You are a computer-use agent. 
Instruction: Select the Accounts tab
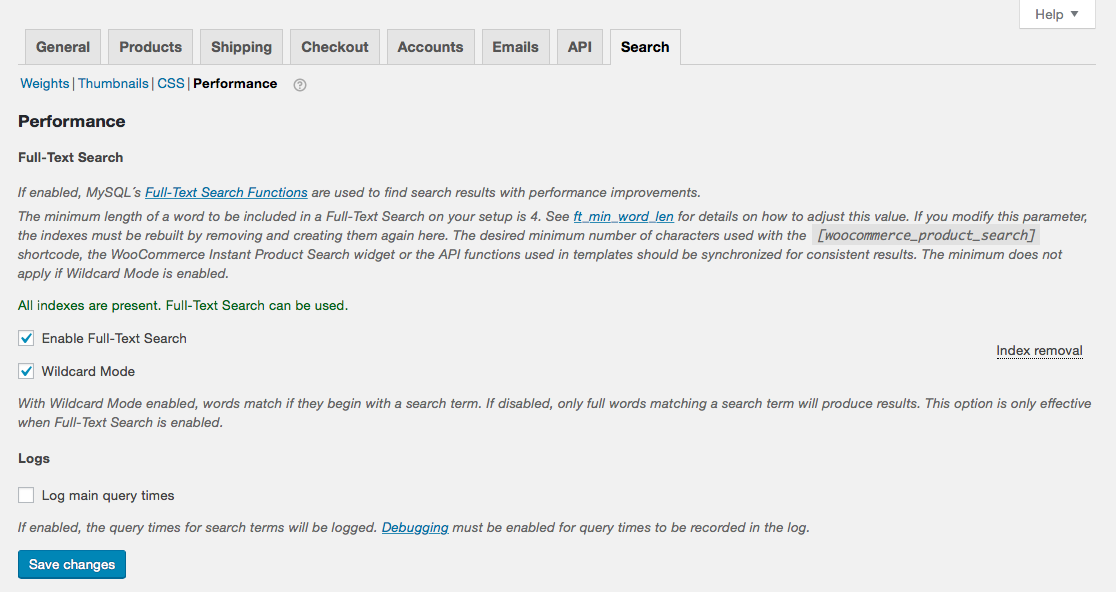coord(430,47)
